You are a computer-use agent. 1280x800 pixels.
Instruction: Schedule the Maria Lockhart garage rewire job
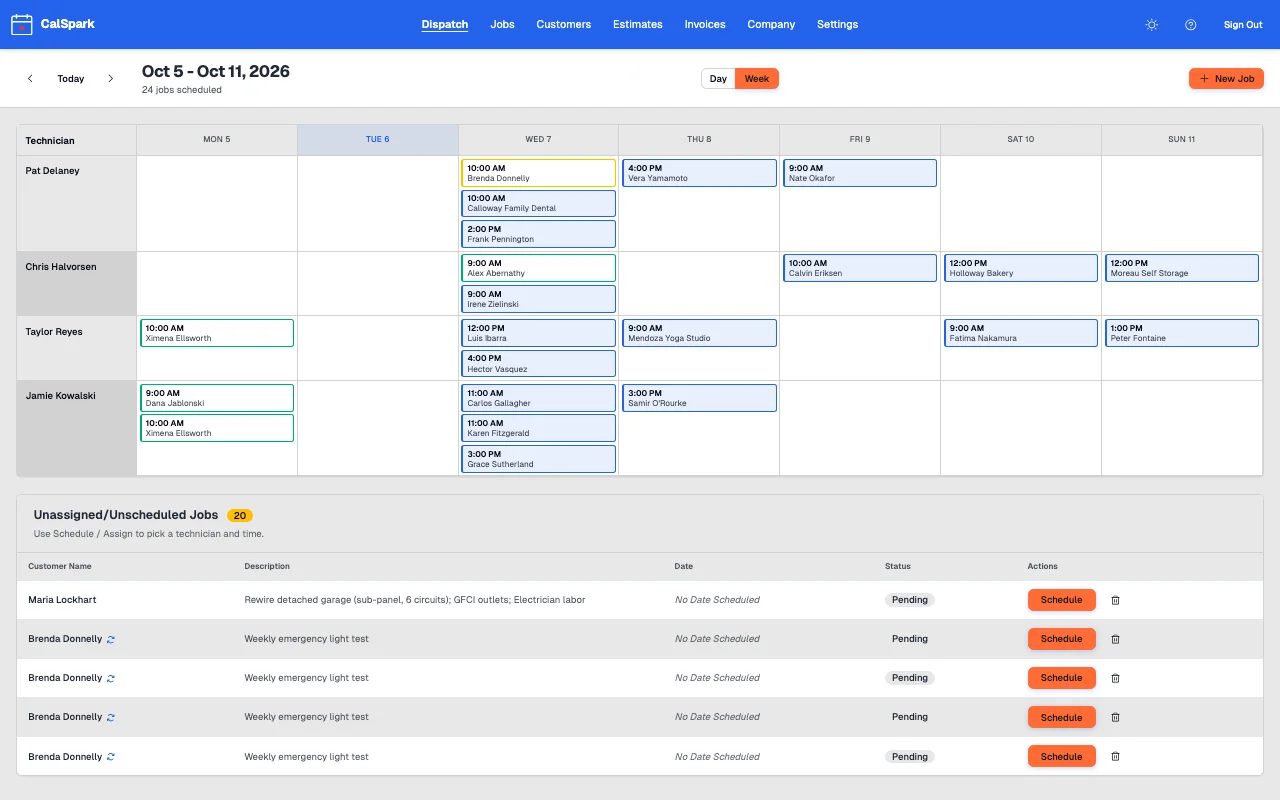[1061, 600]
